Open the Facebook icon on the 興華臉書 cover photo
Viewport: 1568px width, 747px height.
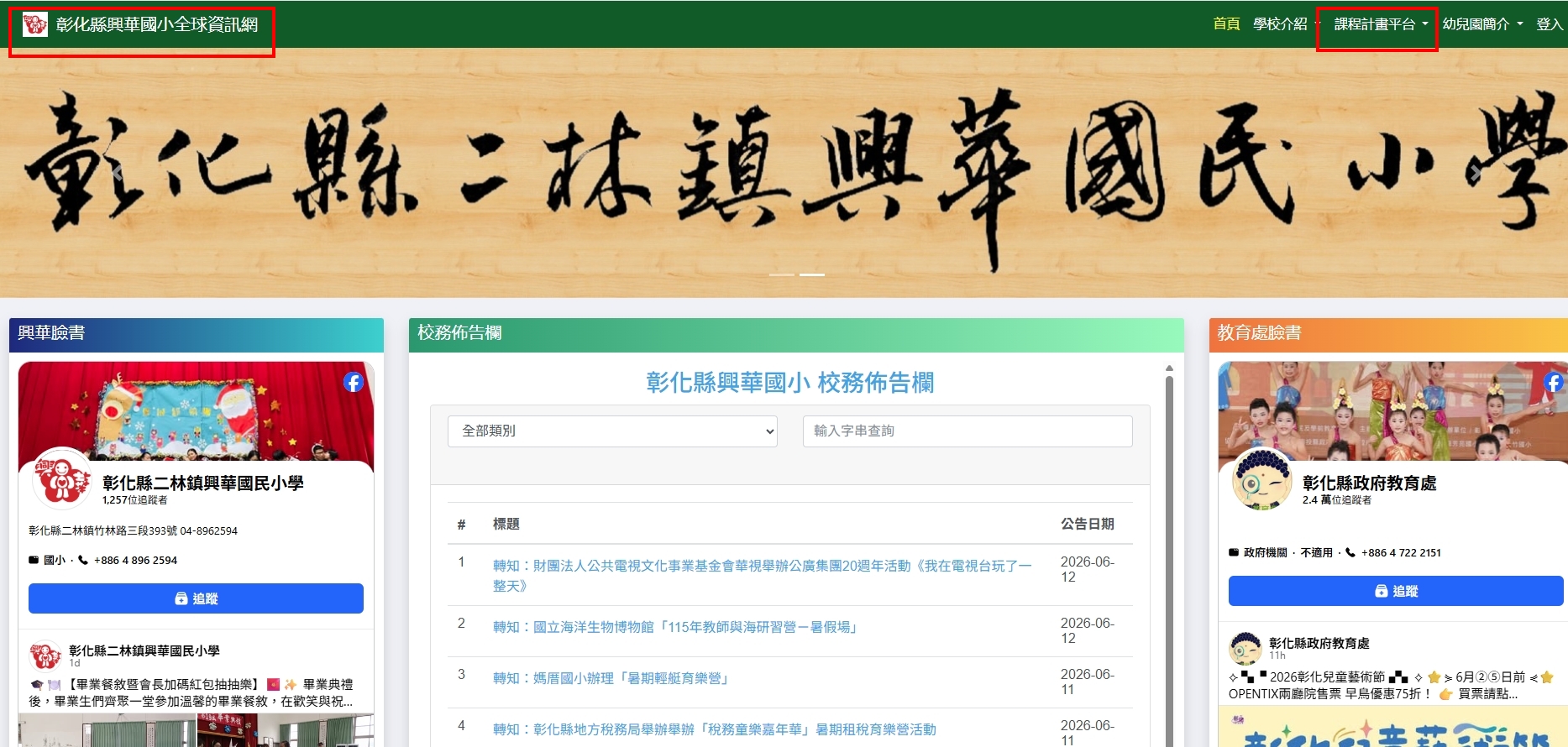click(354, 382)
